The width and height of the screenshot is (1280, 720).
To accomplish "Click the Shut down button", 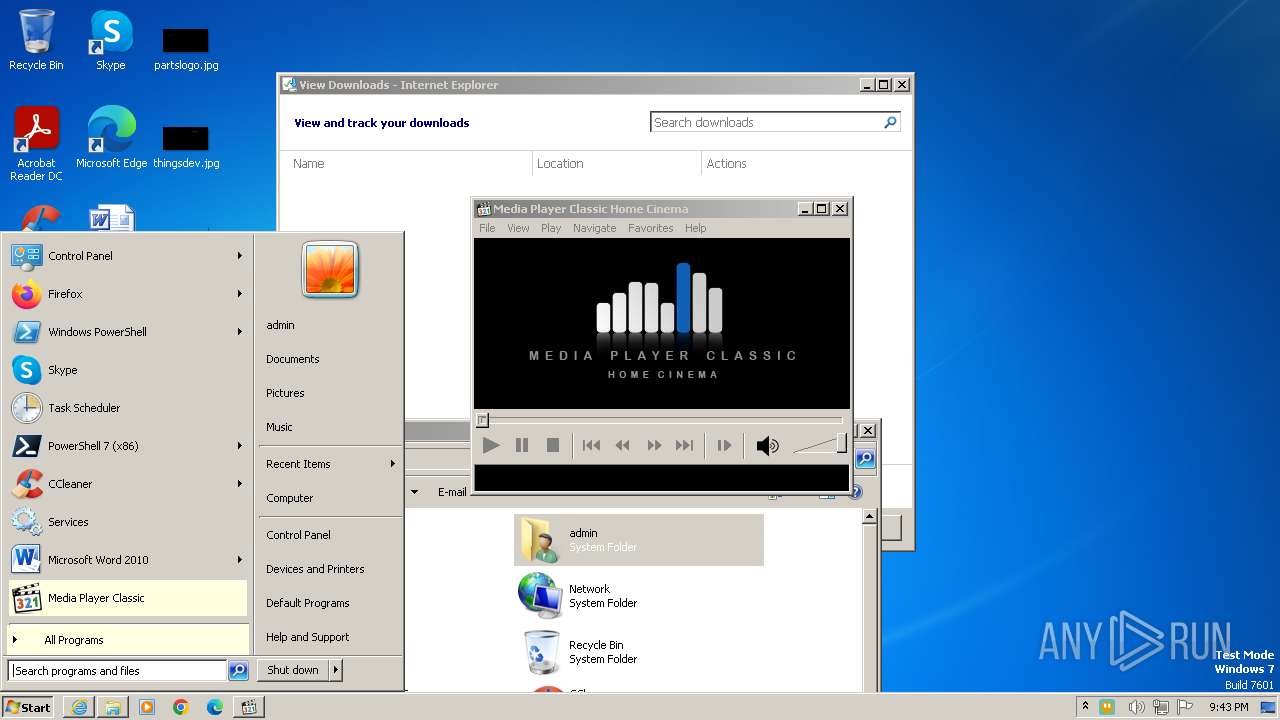I will click(293, 670).
